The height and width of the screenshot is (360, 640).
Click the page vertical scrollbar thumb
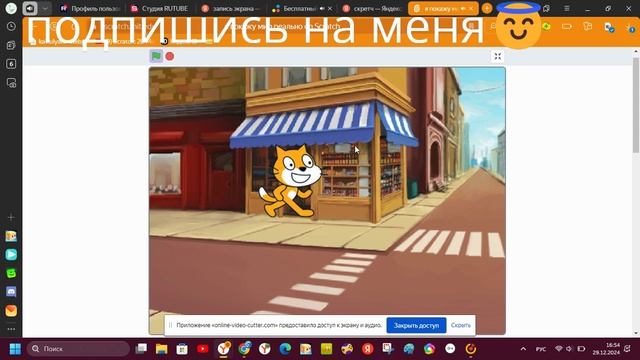[x=636, y=105]
